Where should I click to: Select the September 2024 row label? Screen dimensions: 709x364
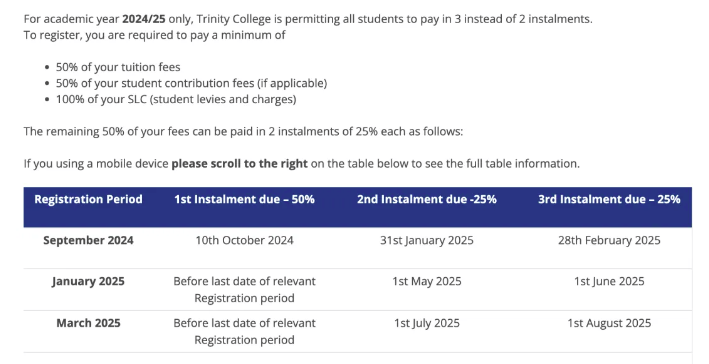point(88,240)
